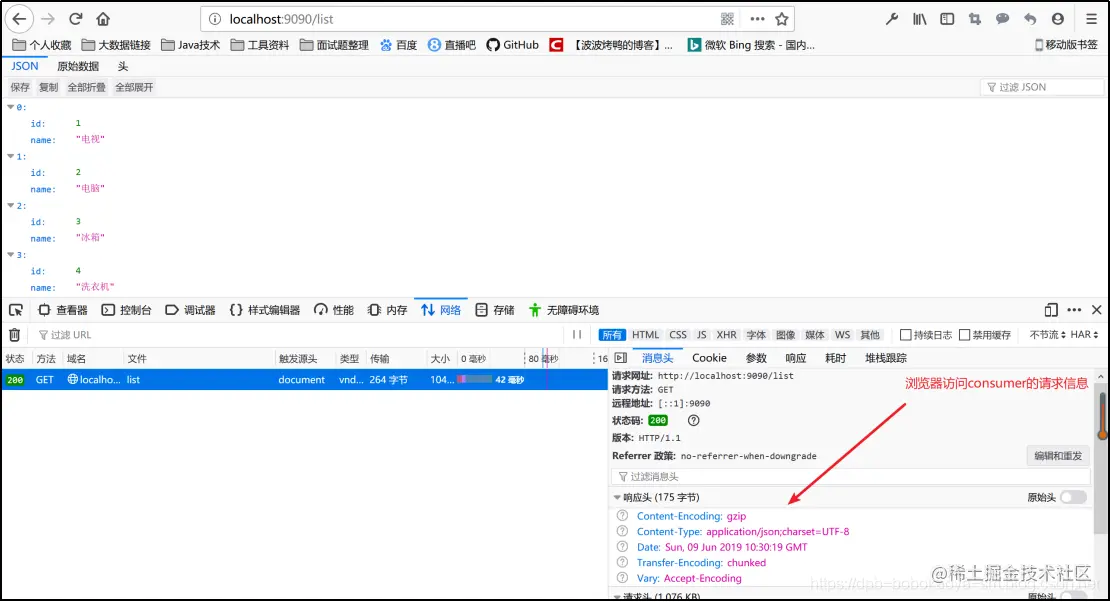
Task: Click the undo arrow toolbar icon
Action: coord(1030,19)
